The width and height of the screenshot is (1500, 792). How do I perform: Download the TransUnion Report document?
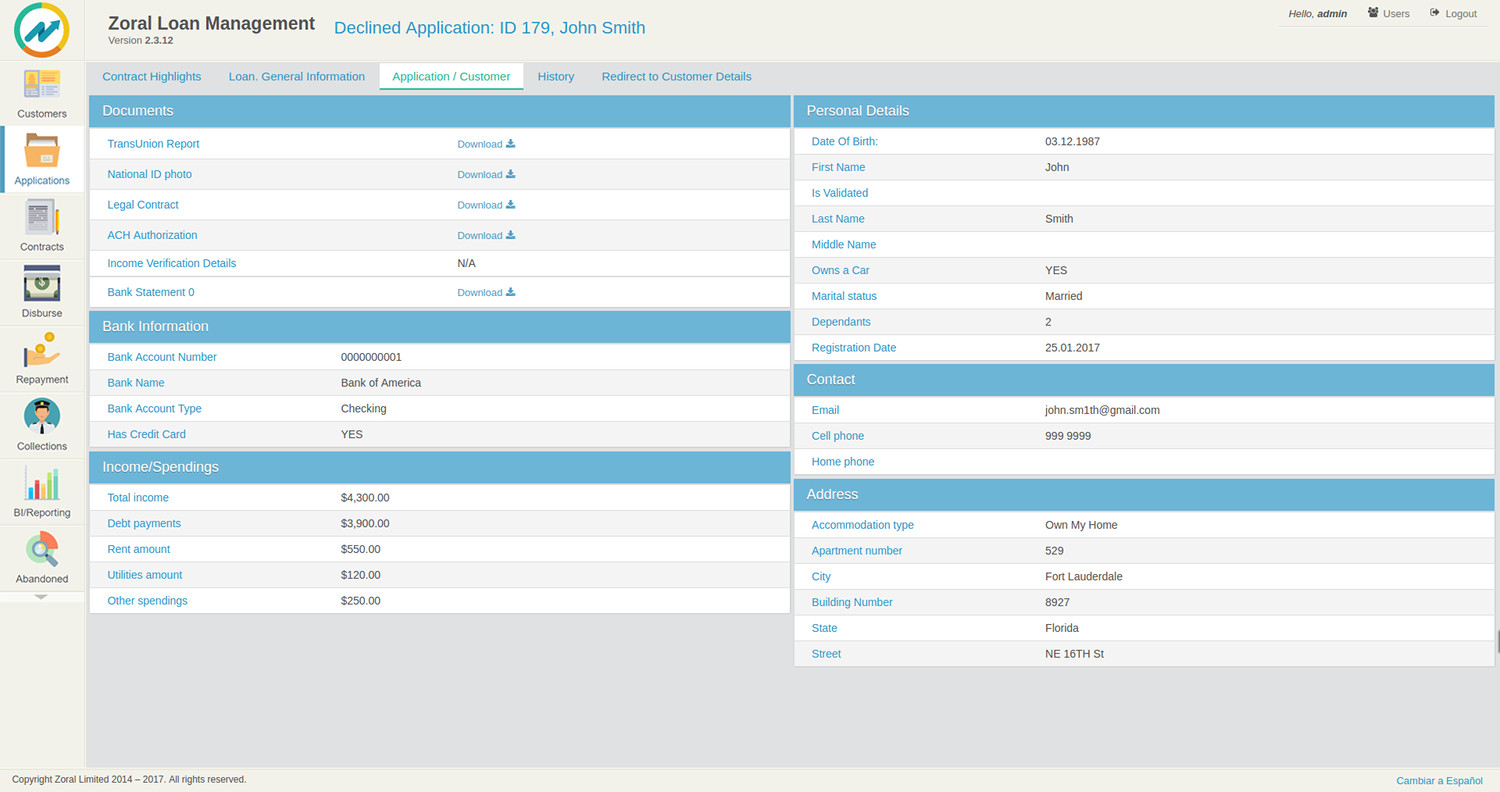coord(486,144)
